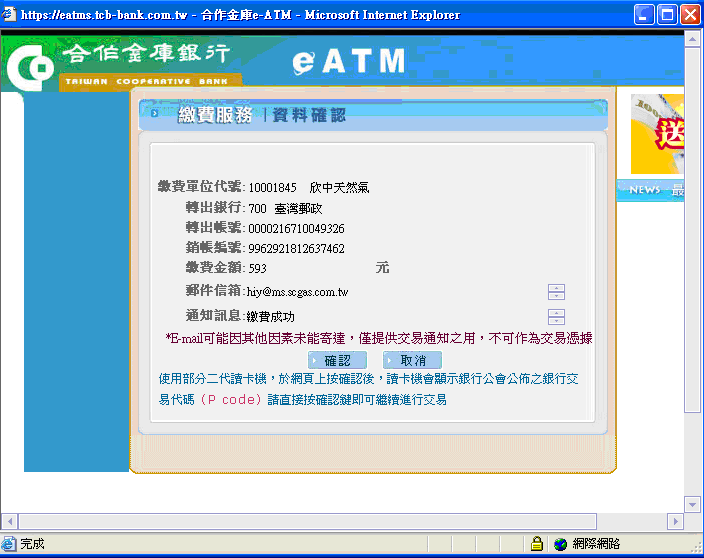Click the Internet zone globe icon
Screen dimensions: 704x558
pyautogui.click(x=560, y=544)
